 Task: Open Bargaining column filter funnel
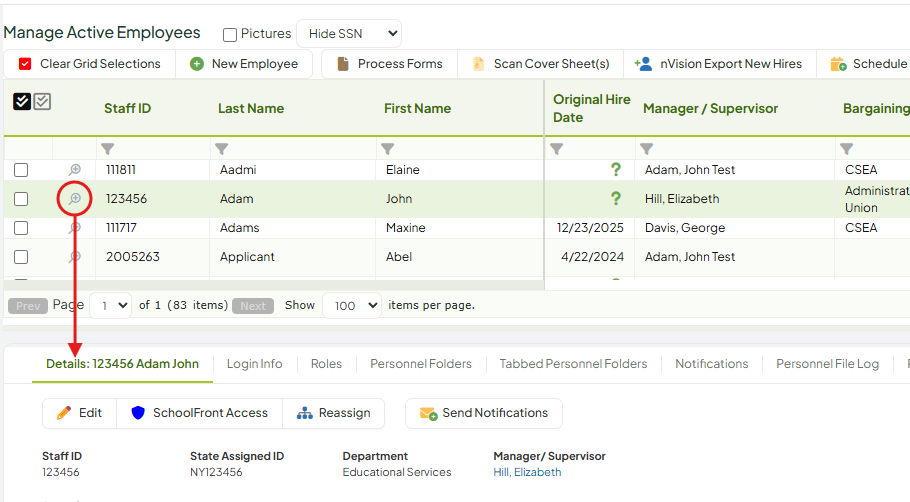tap(847, 149)
